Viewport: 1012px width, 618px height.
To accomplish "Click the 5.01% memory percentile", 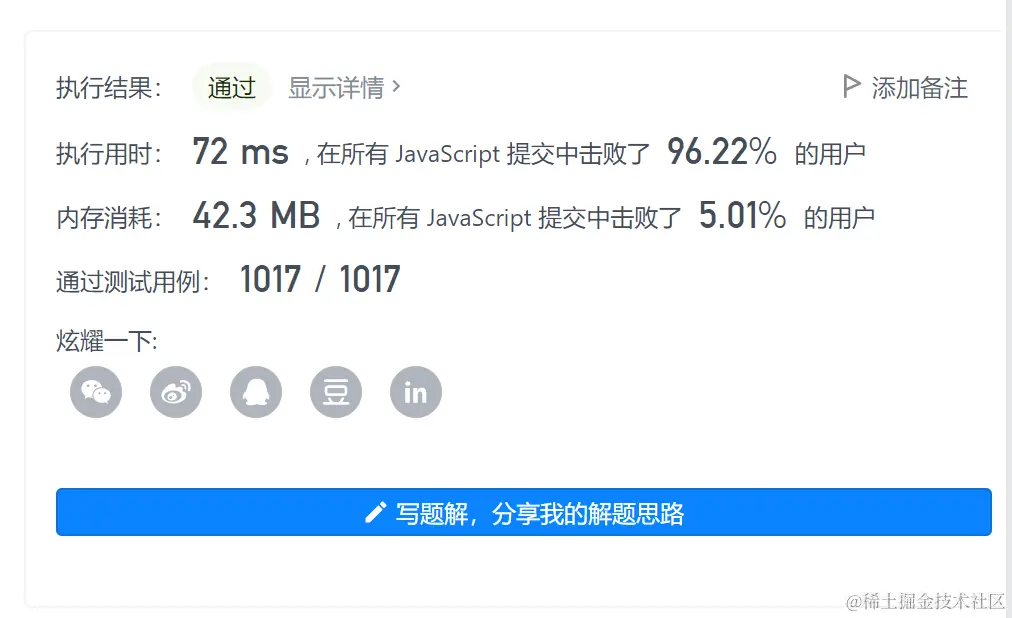I will [742, 215].
